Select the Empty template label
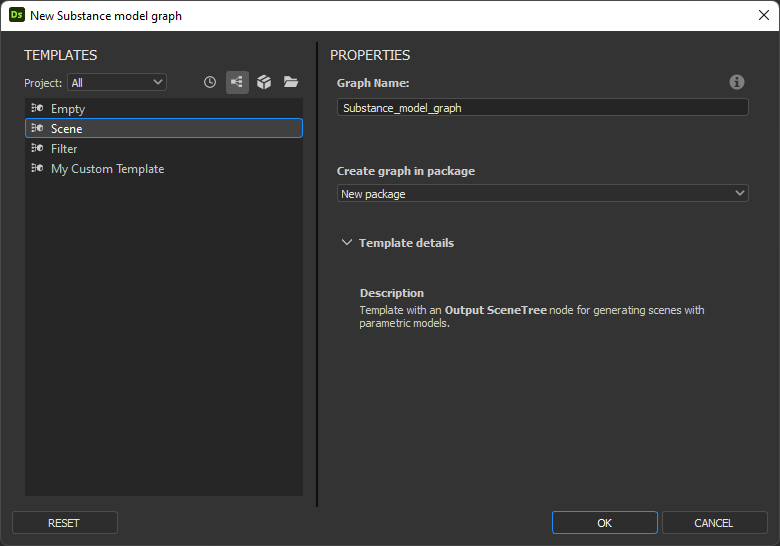The width and height of the screenshot is (780, 546). [x=68, y=109]
